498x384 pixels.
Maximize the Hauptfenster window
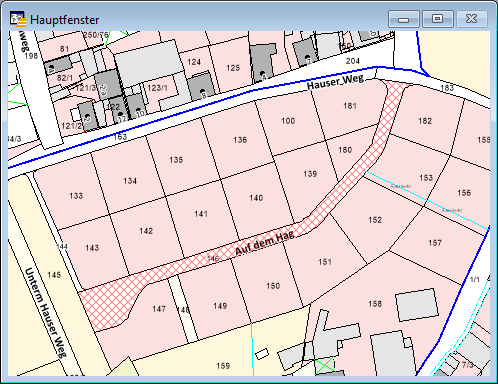click(x=438, y=19)
